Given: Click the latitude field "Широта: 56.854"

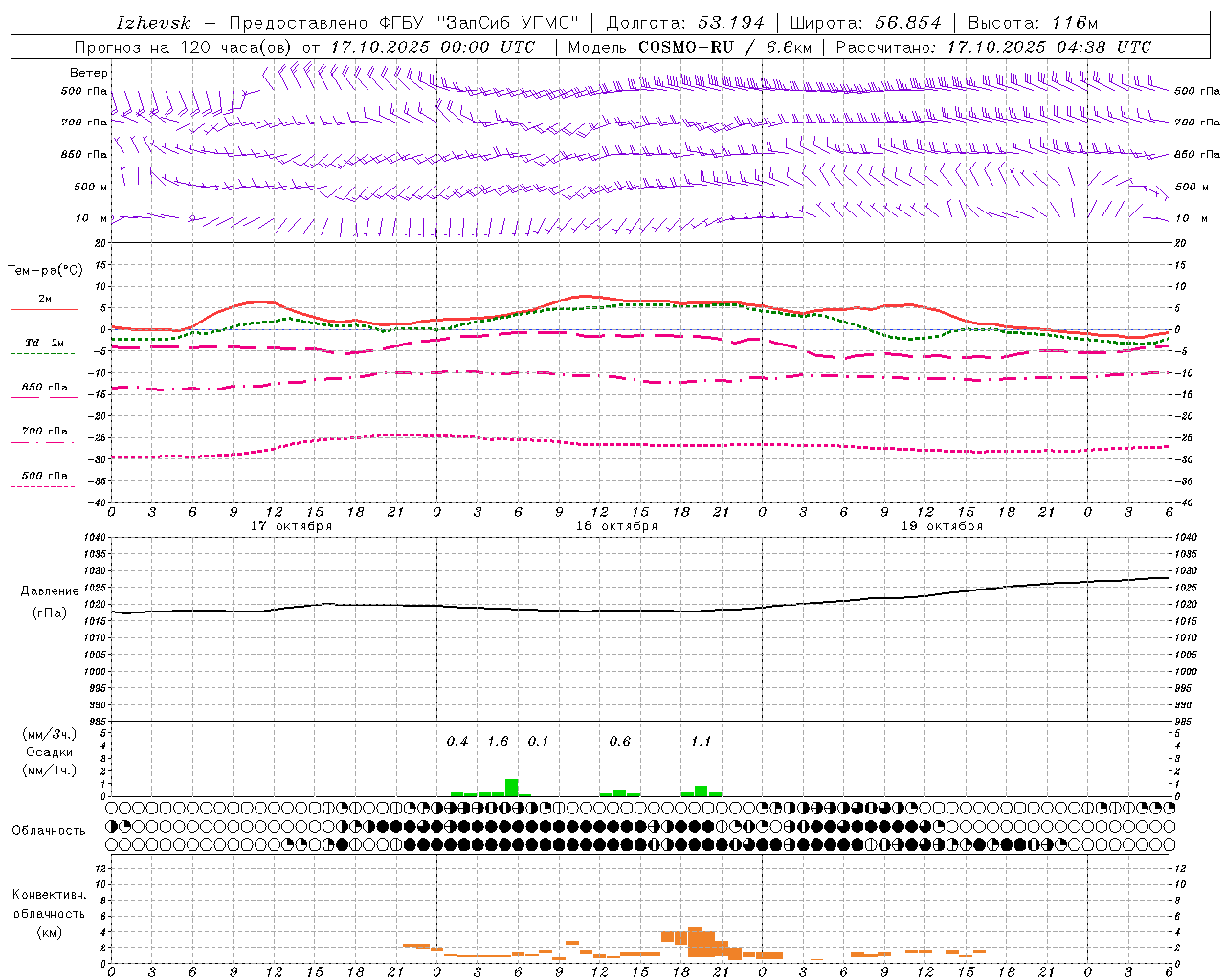Looking at the screenshot, I should [866, 23].
